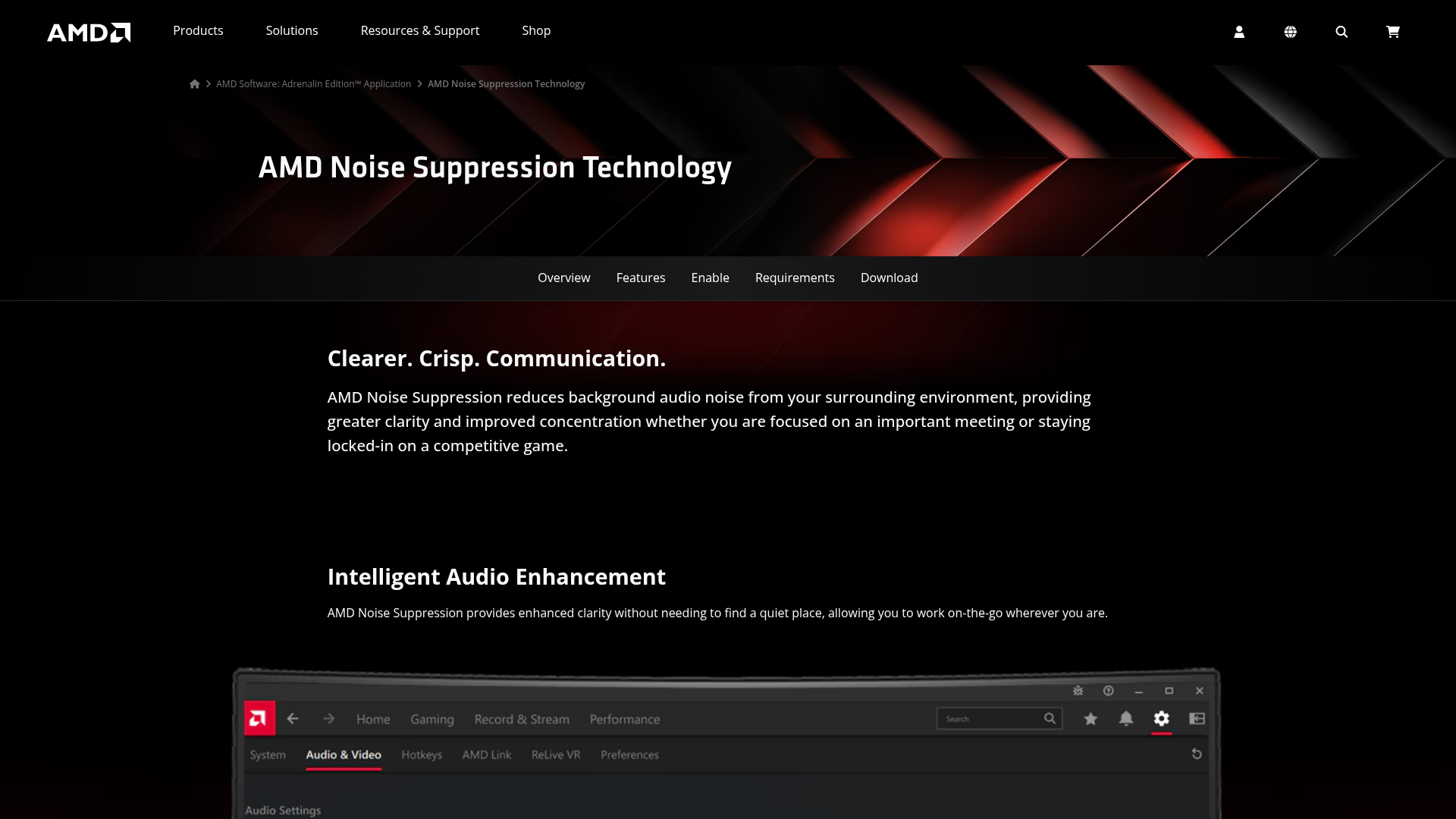Image resolution: width=1456 pixels, height=819 pixels.
Task: Click the language globe icon
Action: (1291, 32)
